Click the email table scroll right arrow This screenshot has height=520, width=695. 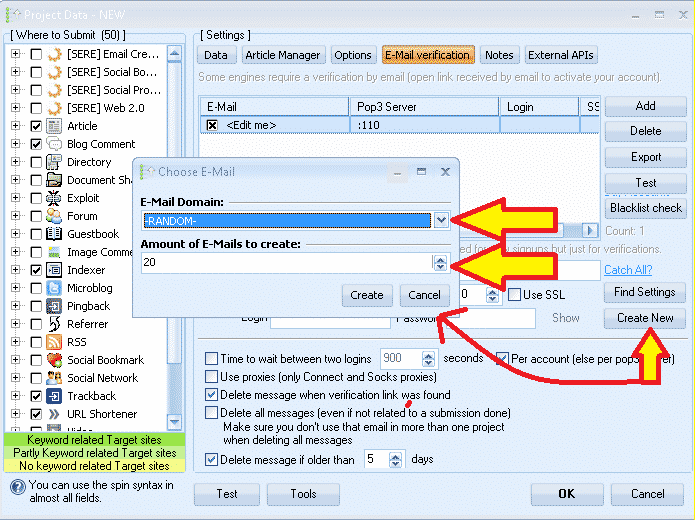pyautogui.click(x=590, y=231)
